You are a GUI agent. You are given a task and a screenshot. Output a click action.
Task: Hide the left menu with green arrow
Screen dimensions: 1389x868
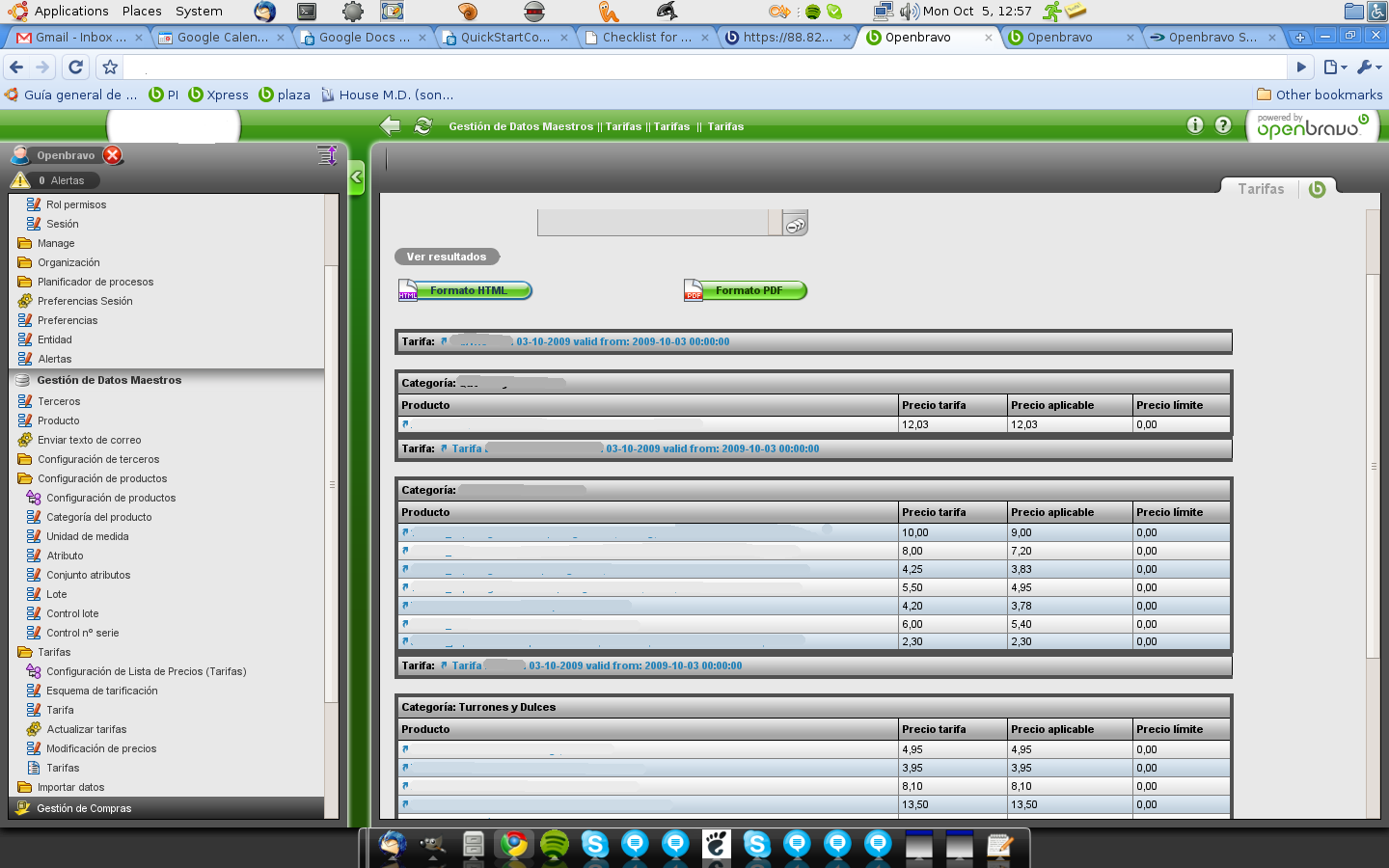pos(356,177)
